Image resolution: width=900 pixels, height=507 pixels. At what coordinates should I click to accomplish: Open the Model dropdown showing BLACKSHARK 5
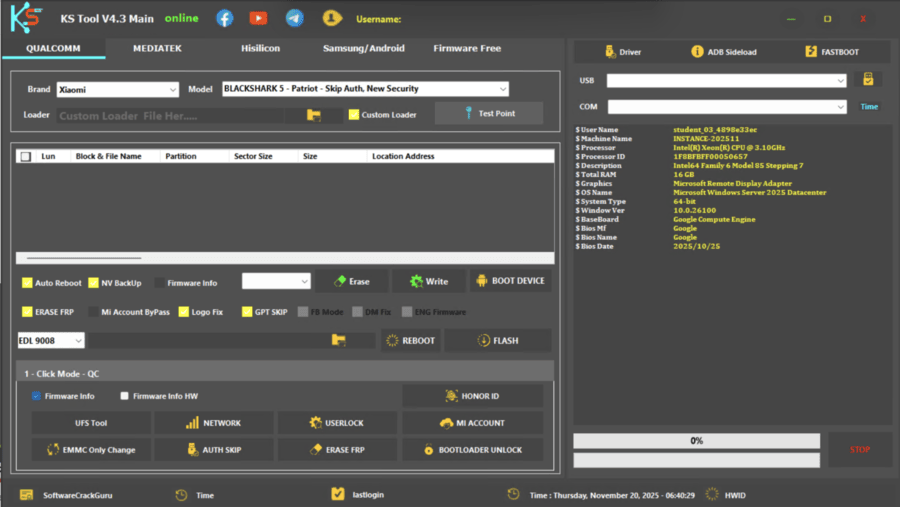click(365, 88)
